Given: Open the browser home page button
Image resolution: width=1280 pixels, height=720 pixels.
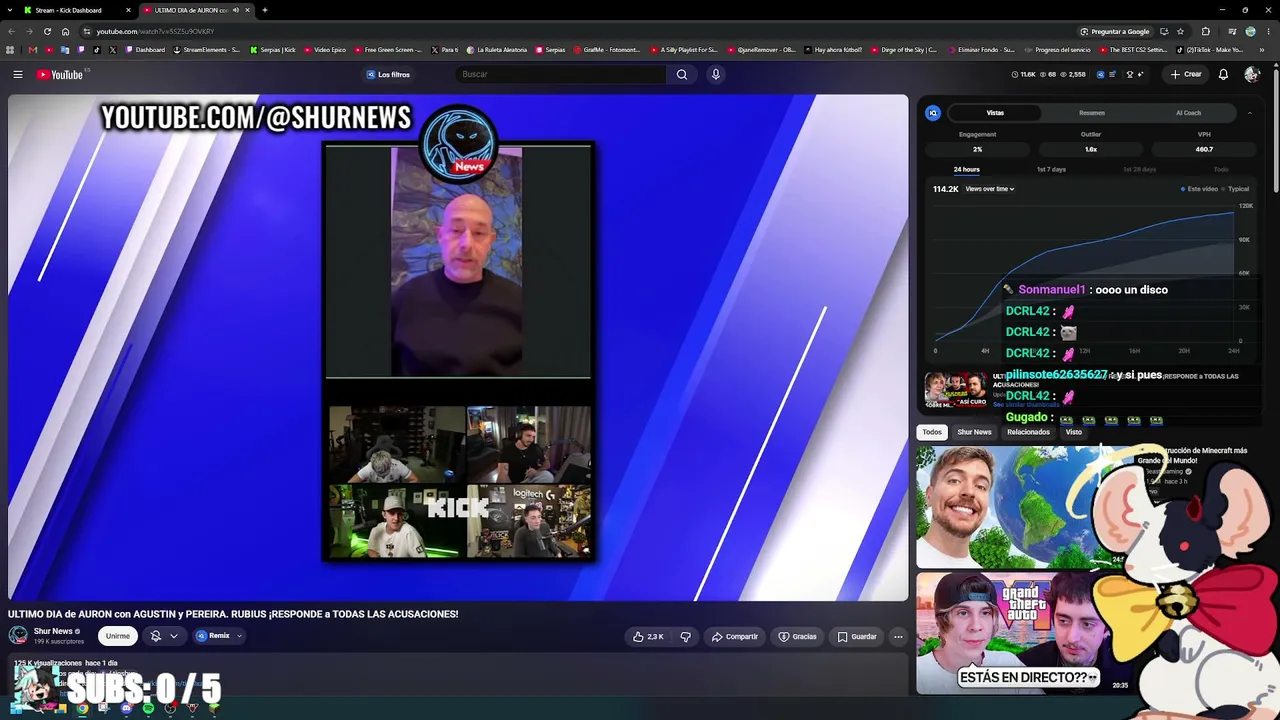Looking at the screenshot, I should pyautogui.click(x=66, y=31).
